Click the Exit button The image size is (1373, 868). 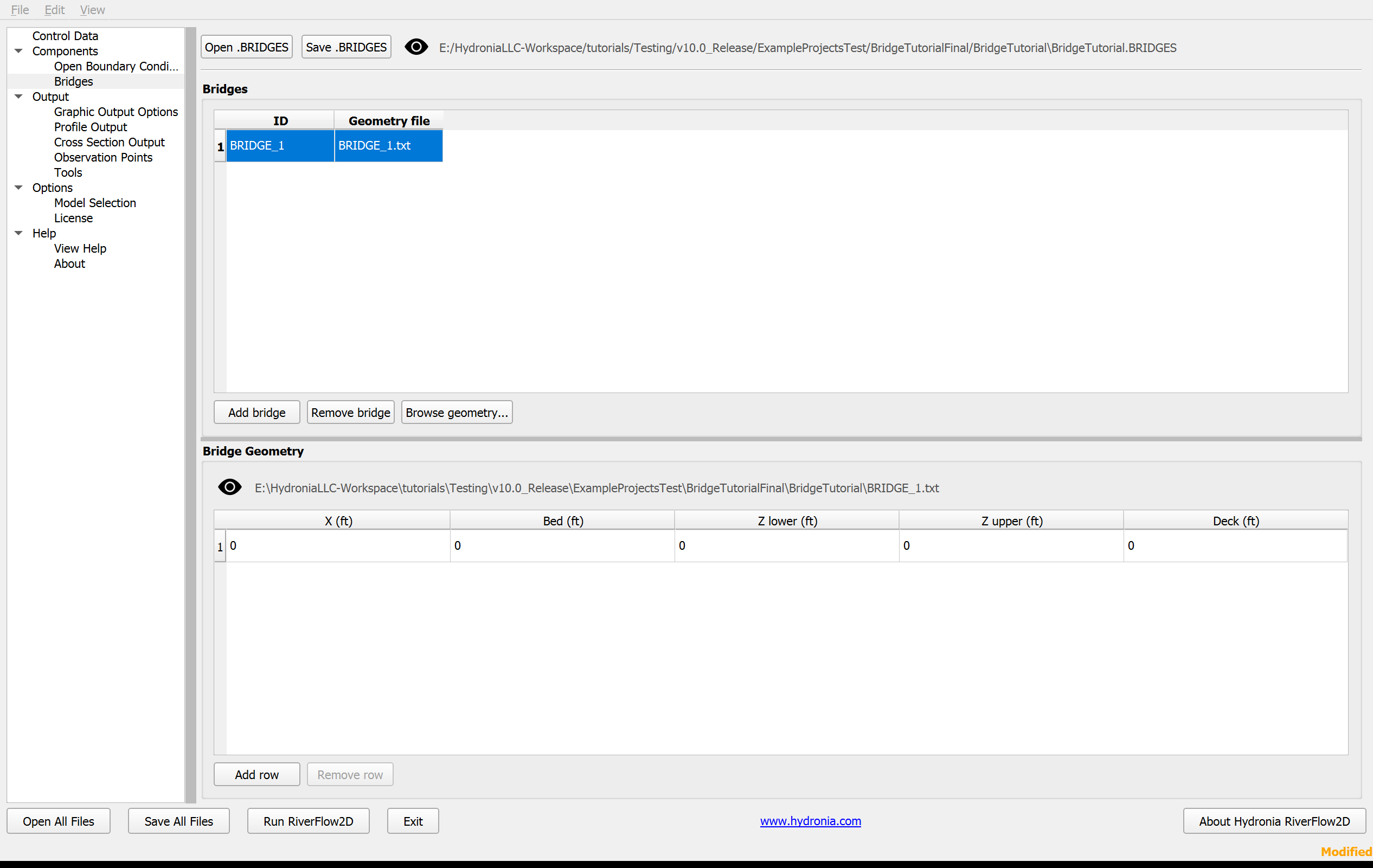point(413,821)
